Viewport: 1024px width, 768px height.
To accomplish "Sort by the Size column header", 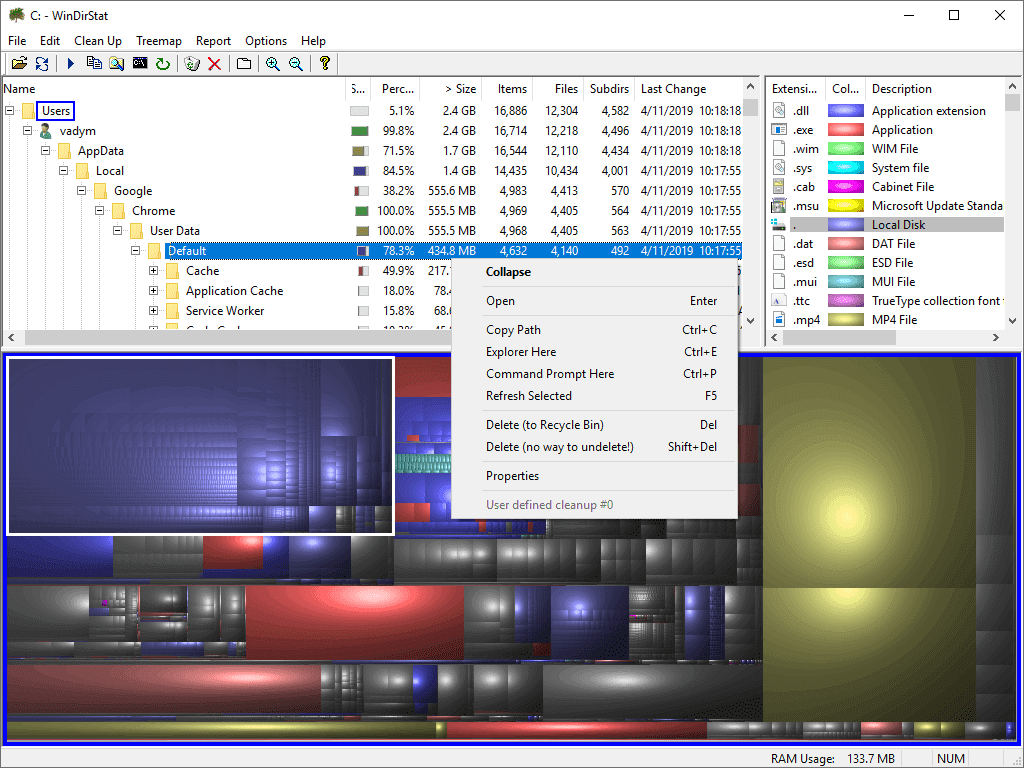I will click(449, 89).
